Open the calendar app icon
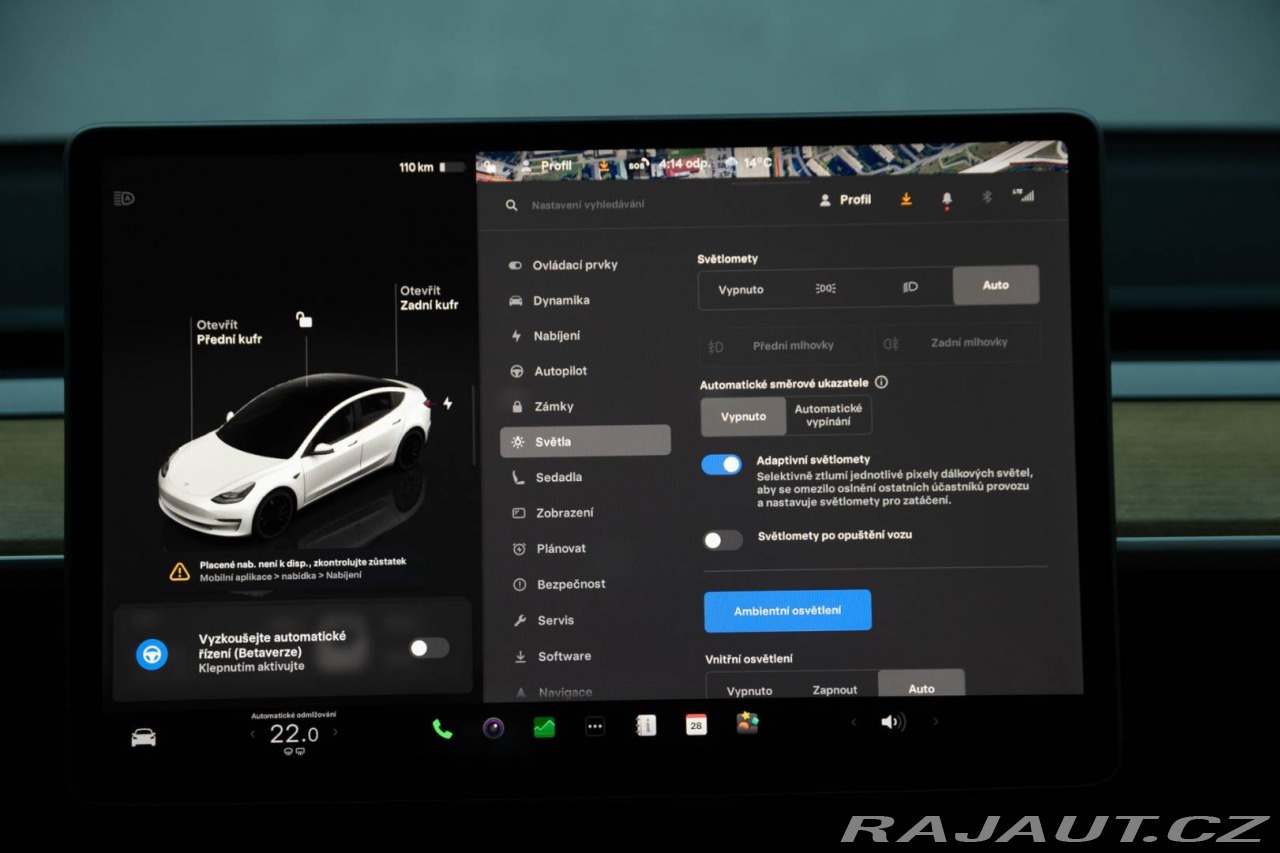The height and width of the screenshot is (853, 1280). point(696,725)
